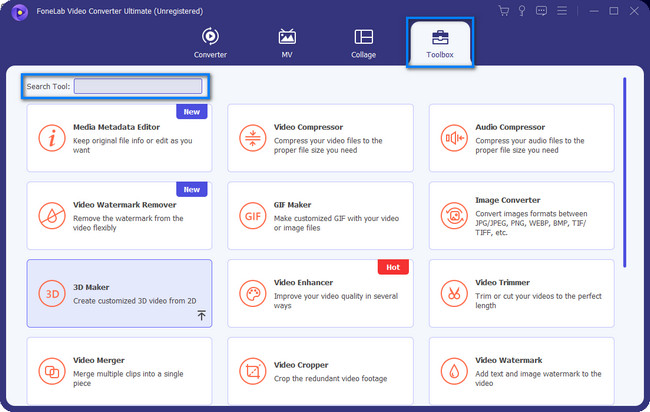Click 'Add text and image watermark' description
This screenshot has width=650, height=412.
coord(538,378)
